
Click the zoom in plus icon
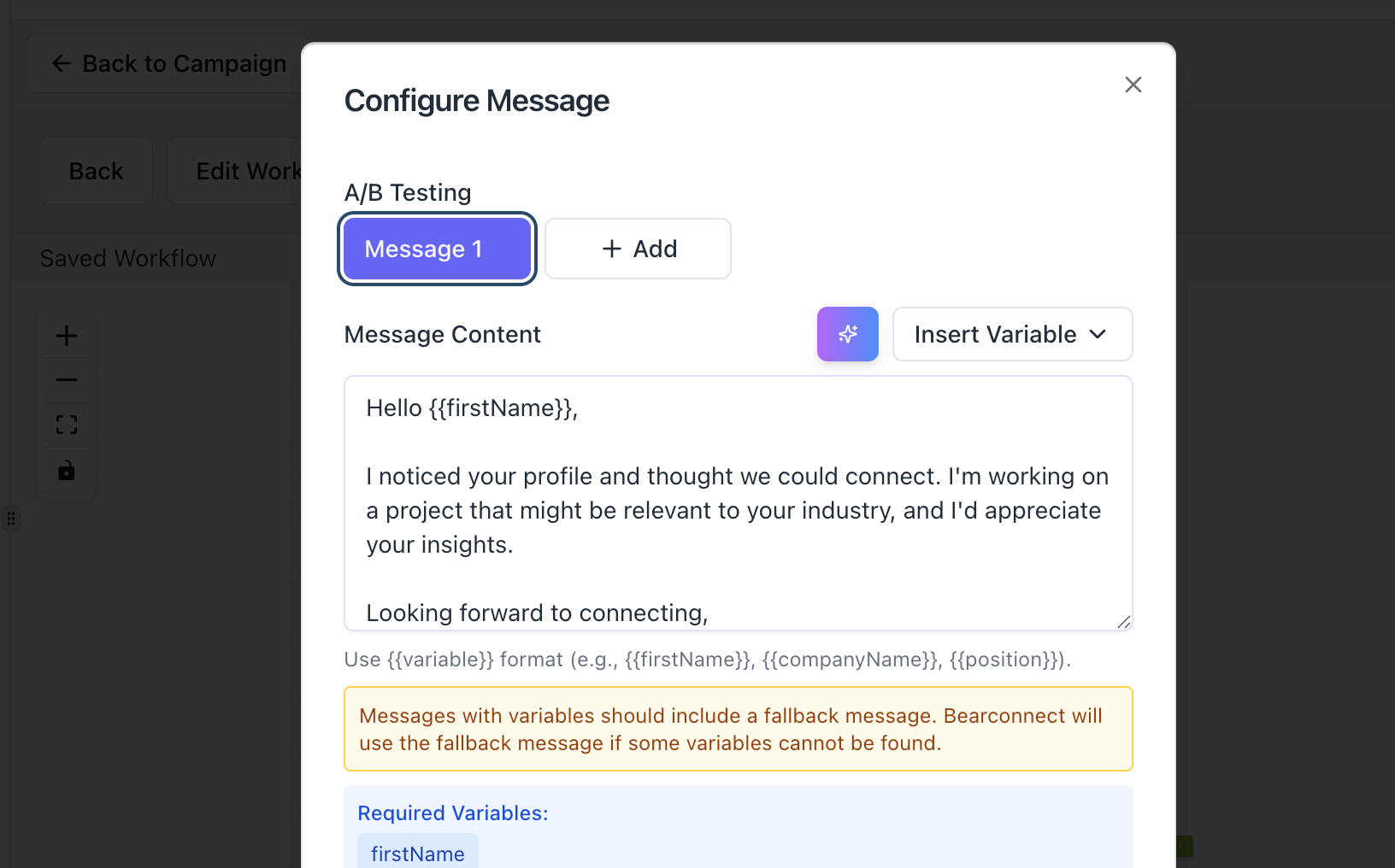pyautogui.click(x=67, y=336)
